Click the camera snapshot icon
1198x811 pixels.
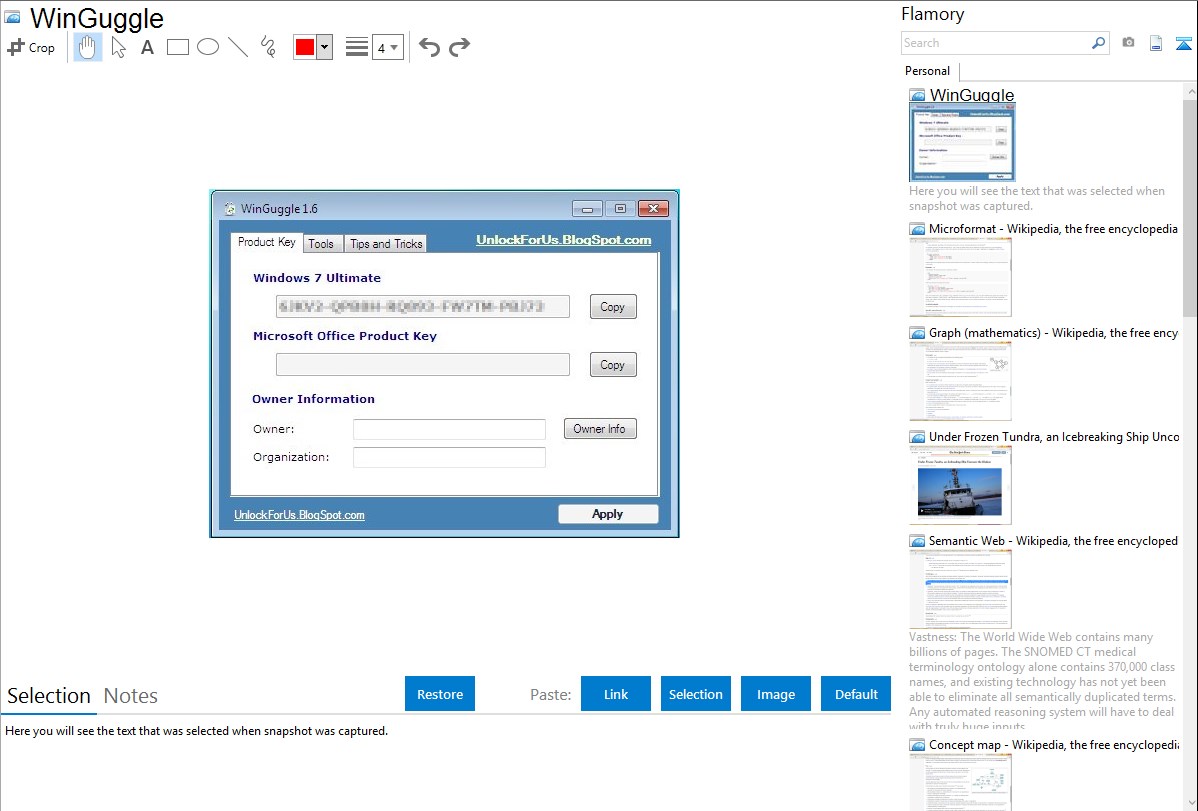[x=1128, y=43]
